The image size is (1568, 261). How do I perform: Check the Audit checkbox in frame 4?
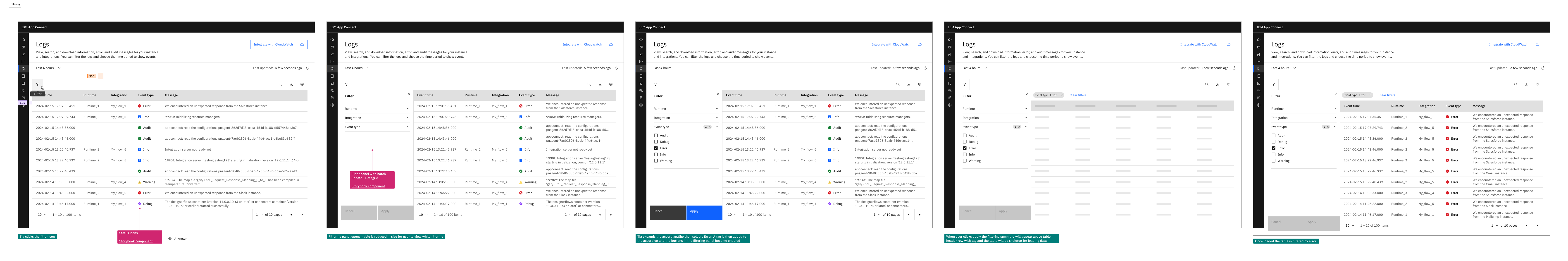(965, 136)
